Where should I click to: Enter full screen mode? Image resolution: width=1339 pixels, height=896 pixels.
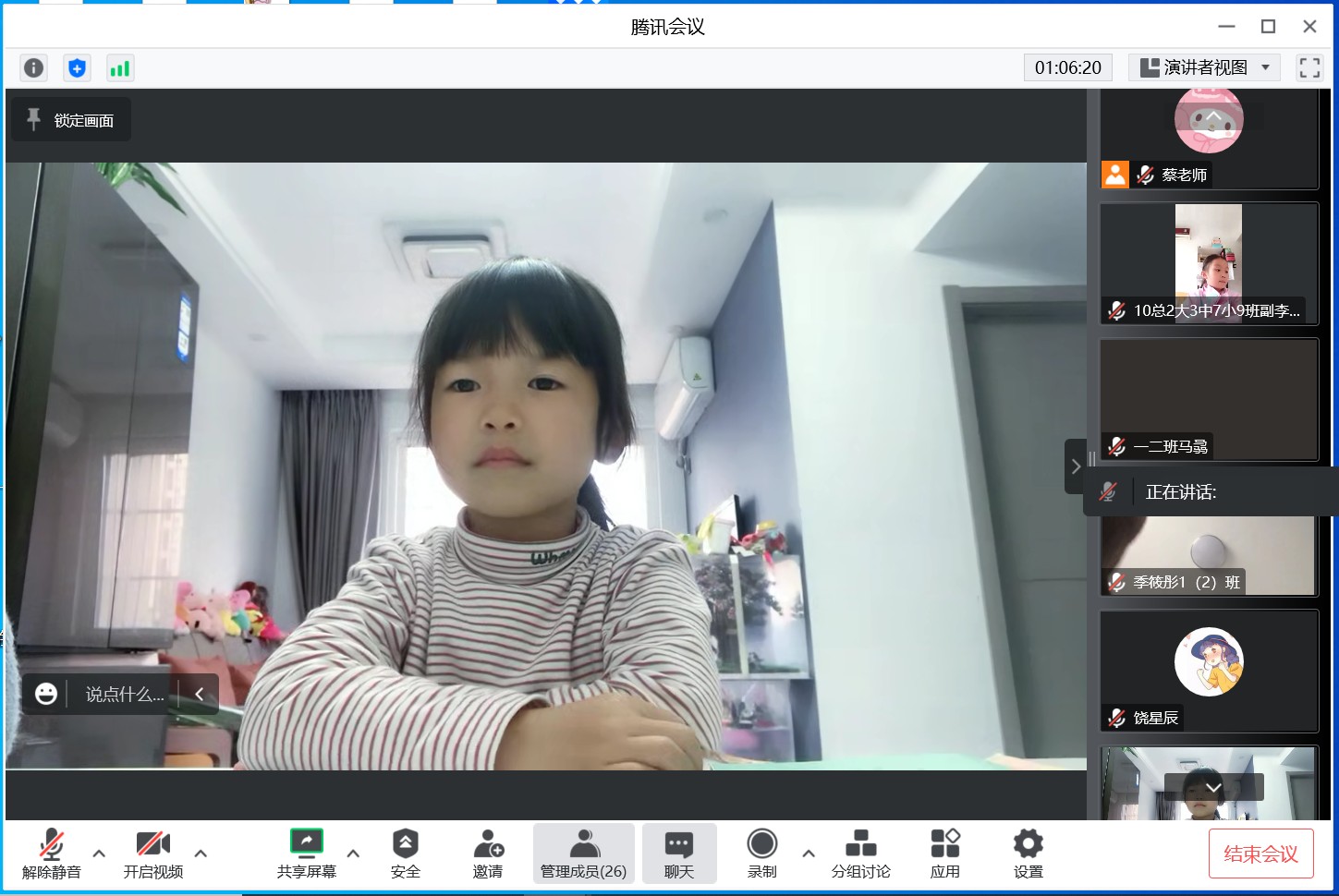[1309, 67]
